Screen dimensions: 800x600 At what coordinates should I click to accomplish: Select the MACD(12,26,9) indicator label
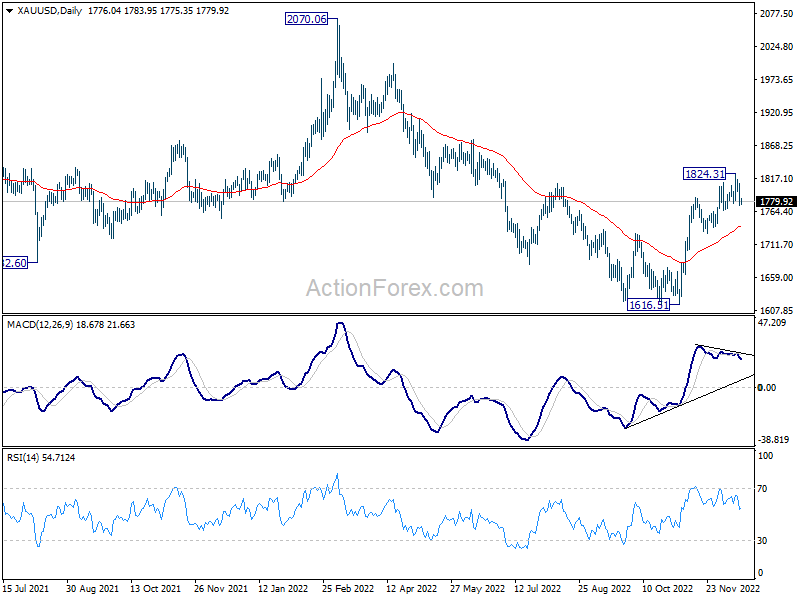pyautogui.click(x=40, y=324)
